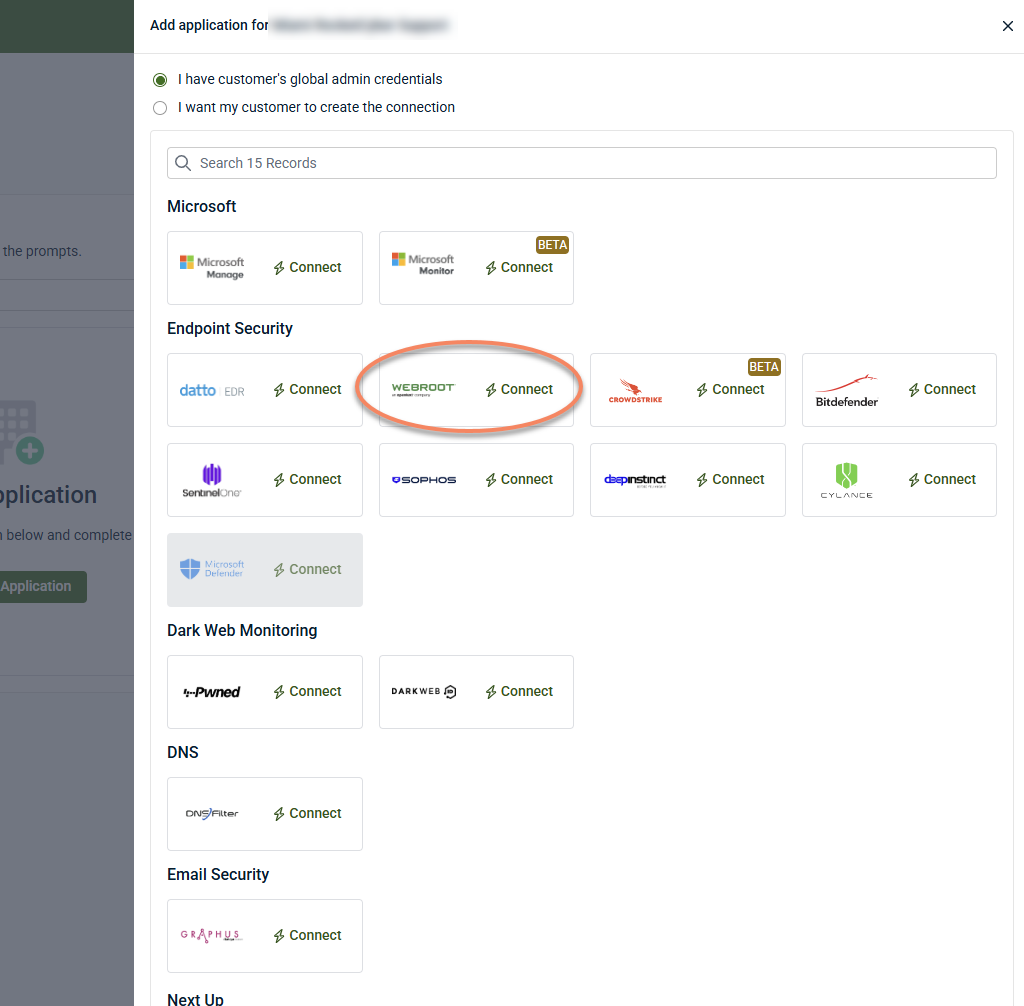Connect the Microsoft Manage application
Screen dimensions: 1024x1006
coord(307,268)
